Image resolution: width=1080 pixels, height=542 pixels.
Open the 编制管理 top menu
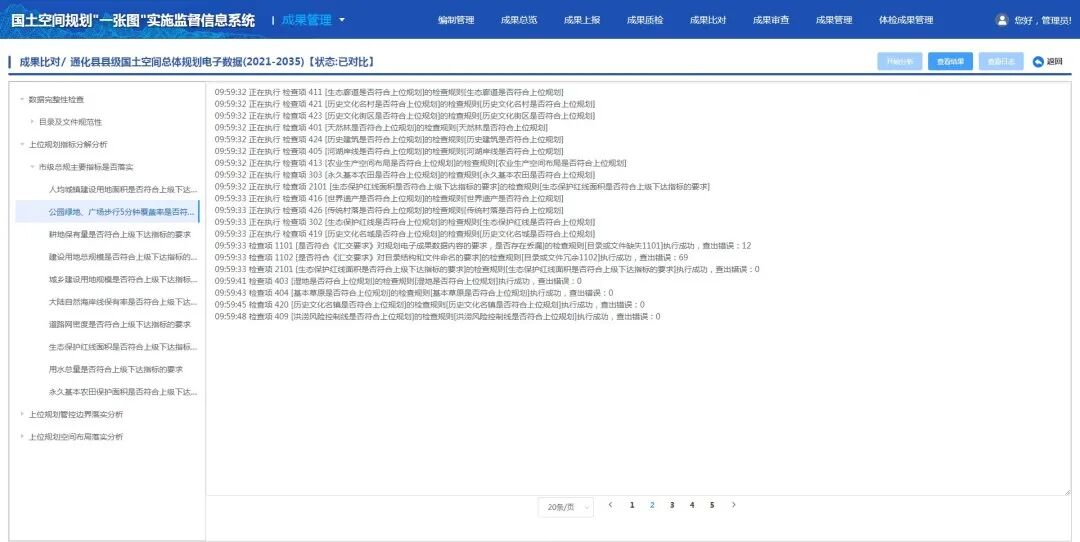[x=456, y=20]
